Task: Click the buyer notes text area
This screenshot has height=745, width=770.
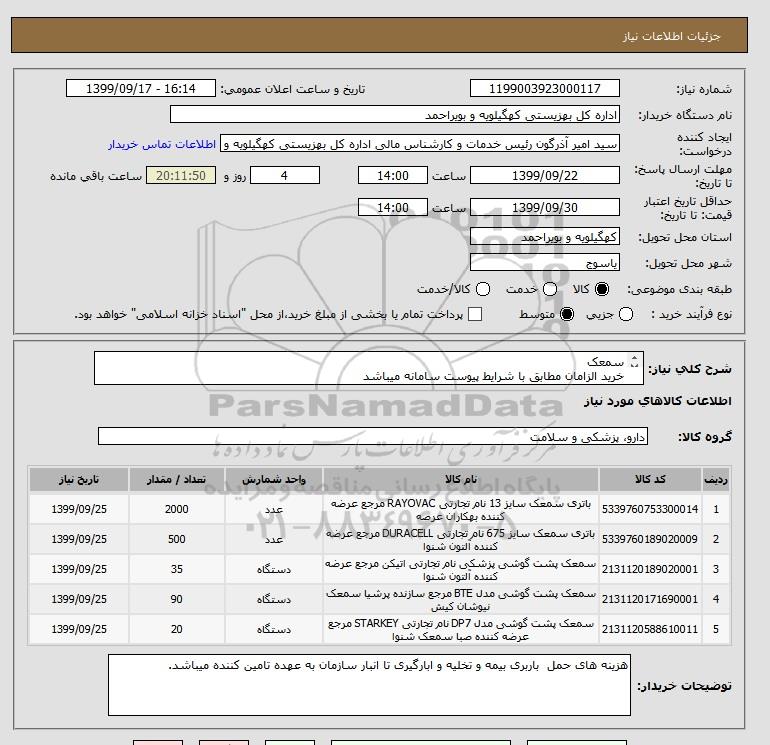Action: click(x=369, y=685)
